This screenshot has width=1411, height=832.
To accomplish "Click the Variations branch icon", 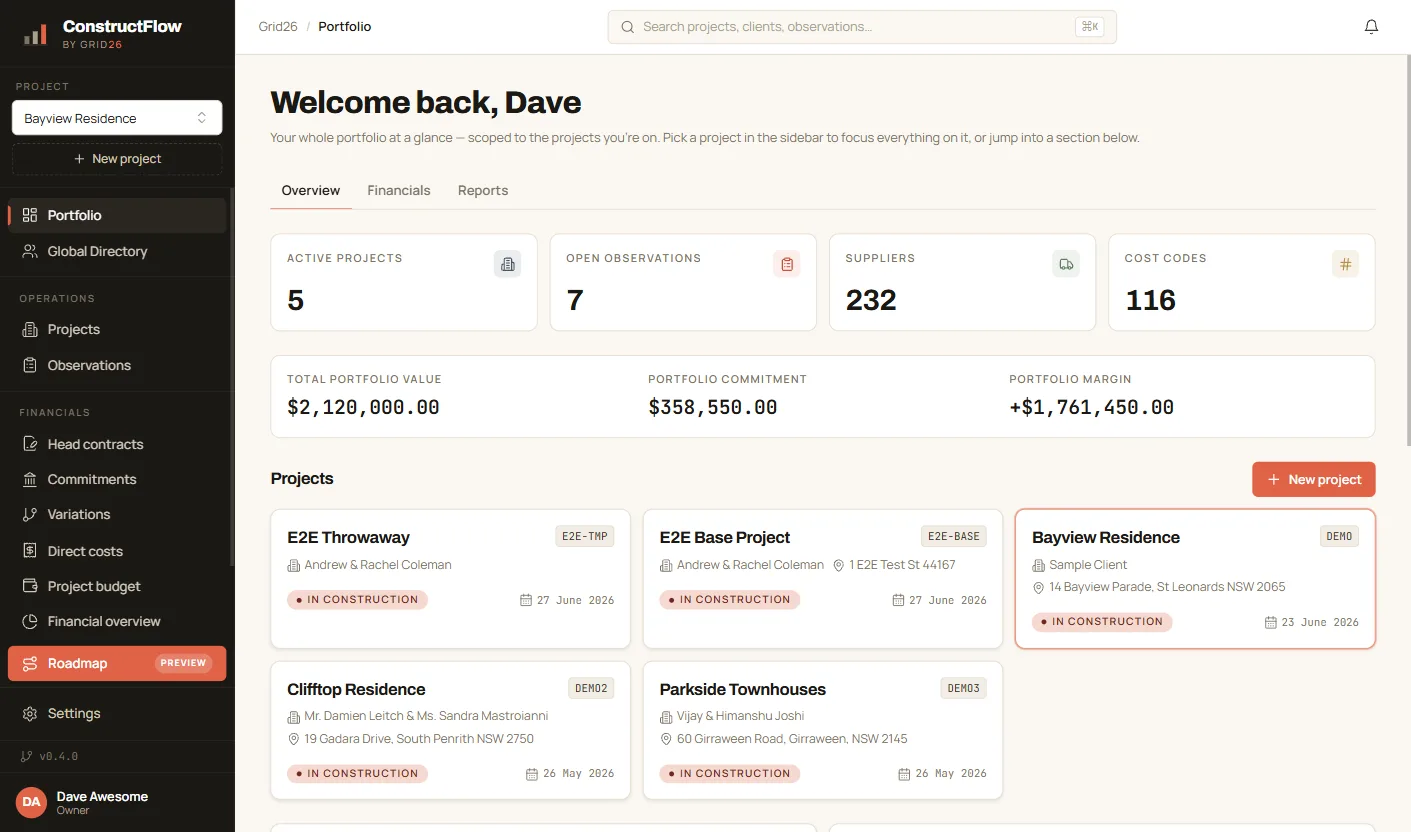I will click(30, 514).
